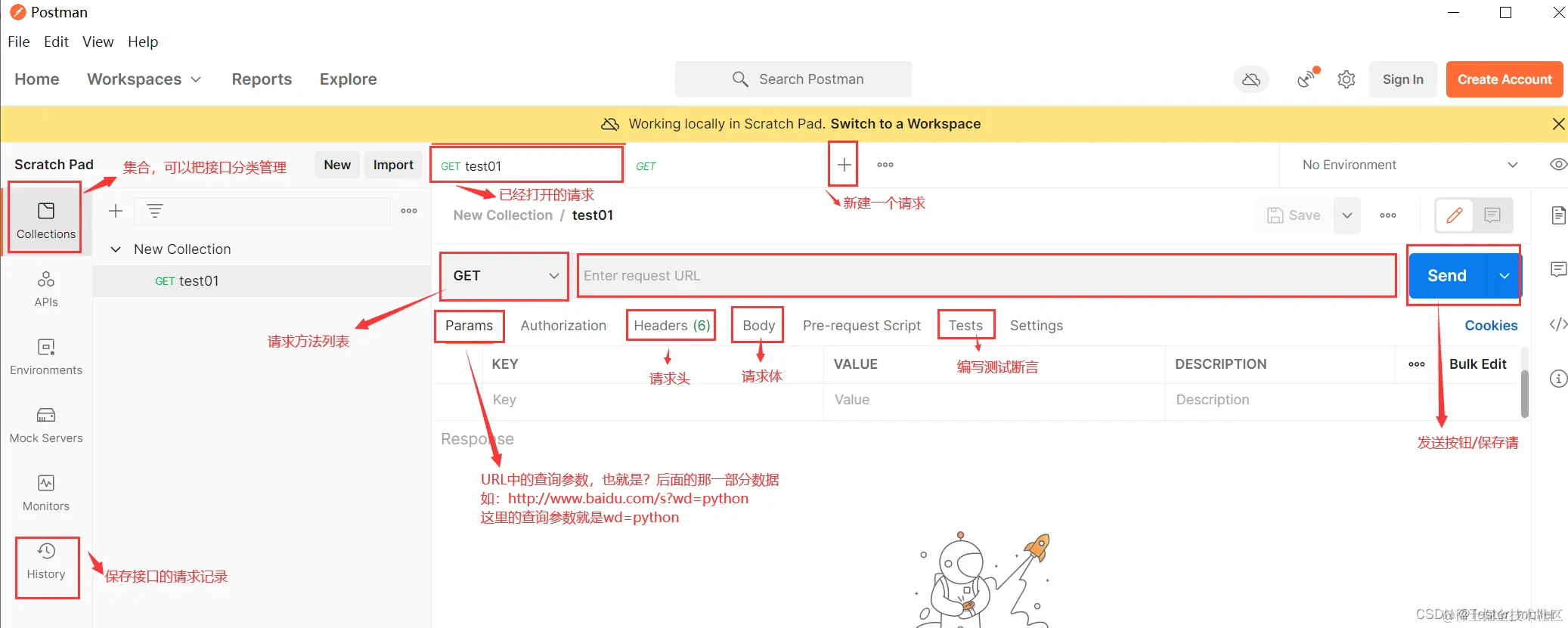Open a new request tab with plus icon
The image size is (1568, 628).
(x=844, y=165)
